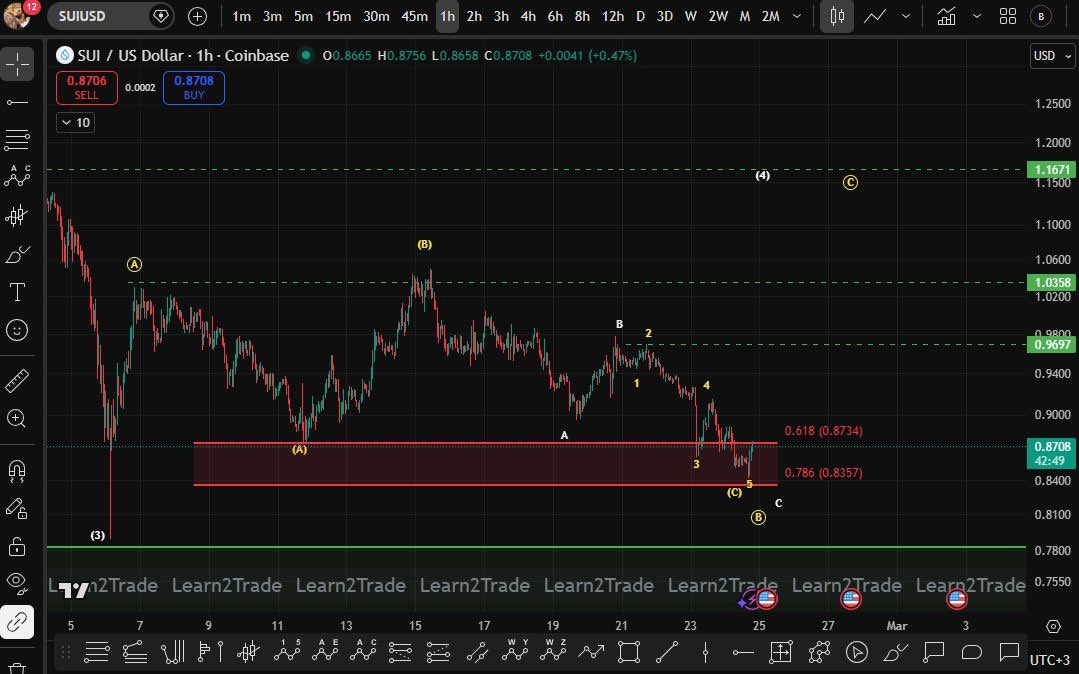This screenshot has height=674, width=1079.
Task: Choose Elliott double combo WXY tool
Action: point(515,651)
